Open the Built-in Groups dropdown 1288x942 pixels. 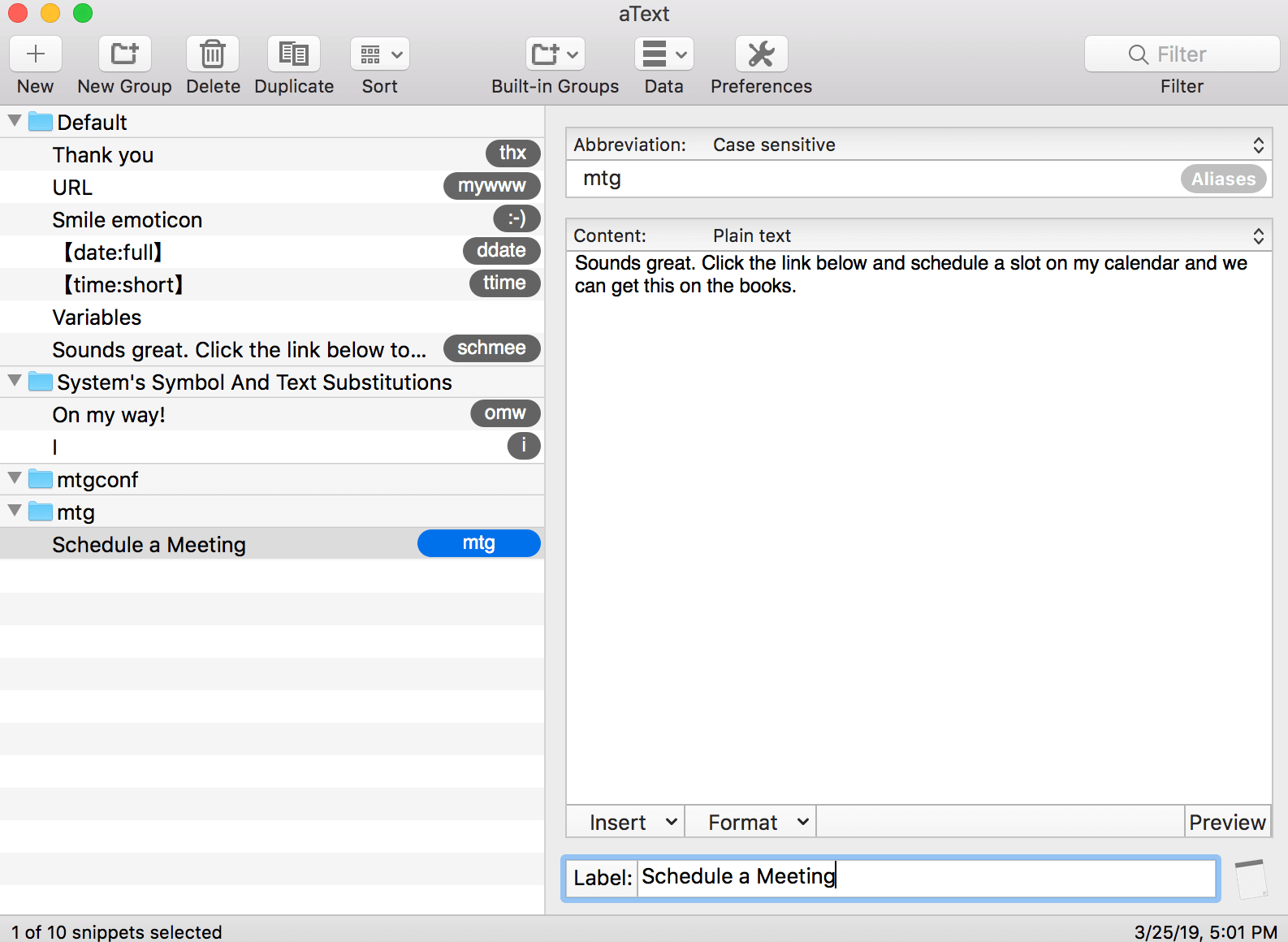tap(555, 54)
